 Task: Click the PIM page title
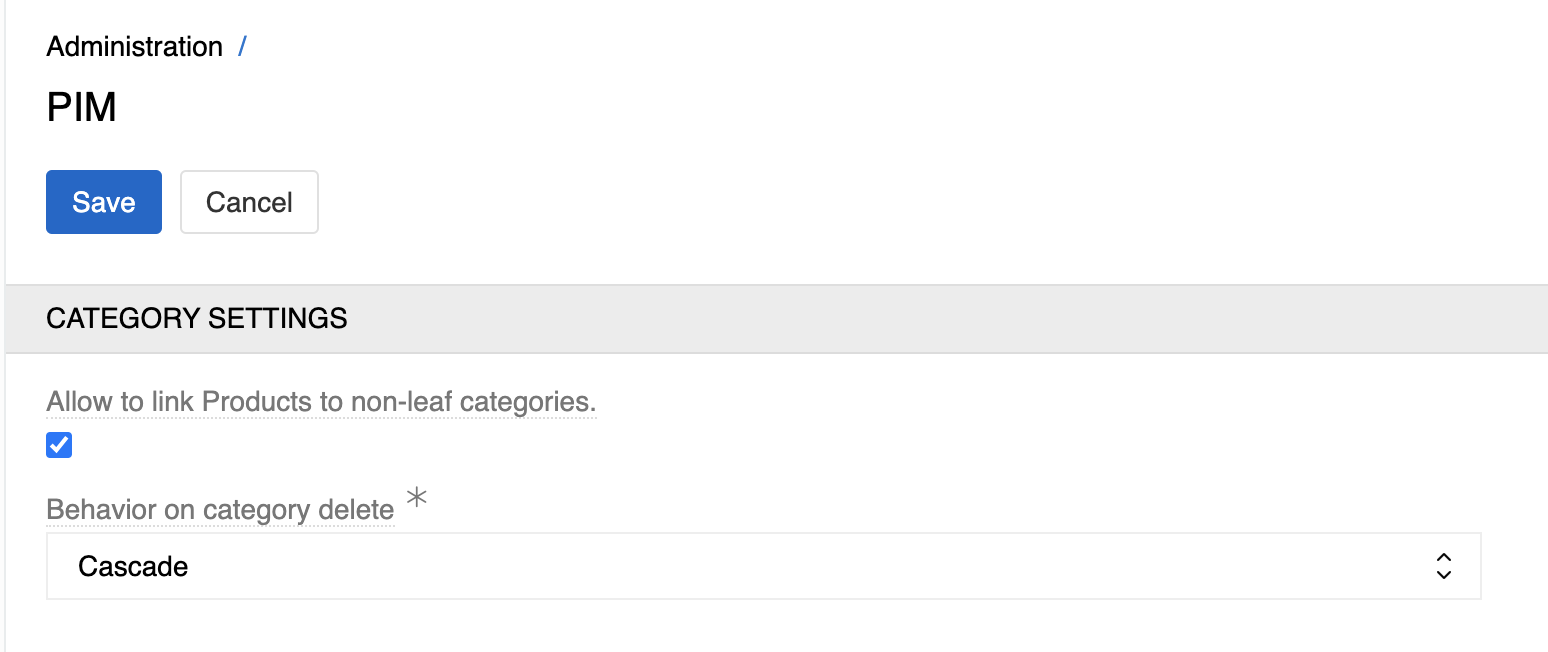(x=82, y=108)
